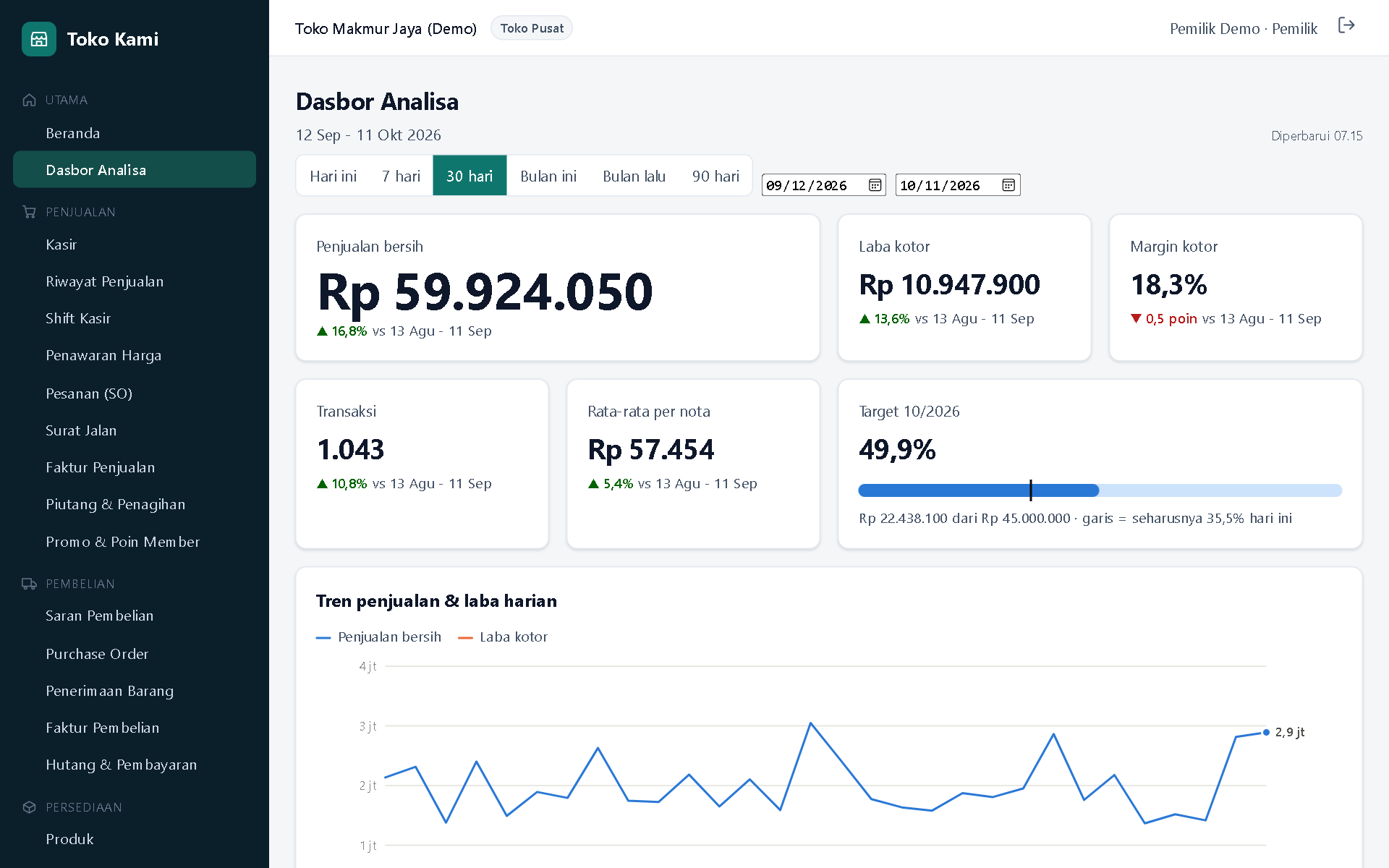
Task: Open Surat Jalan page
Action: pyautogui.click(x=135, y=430)
